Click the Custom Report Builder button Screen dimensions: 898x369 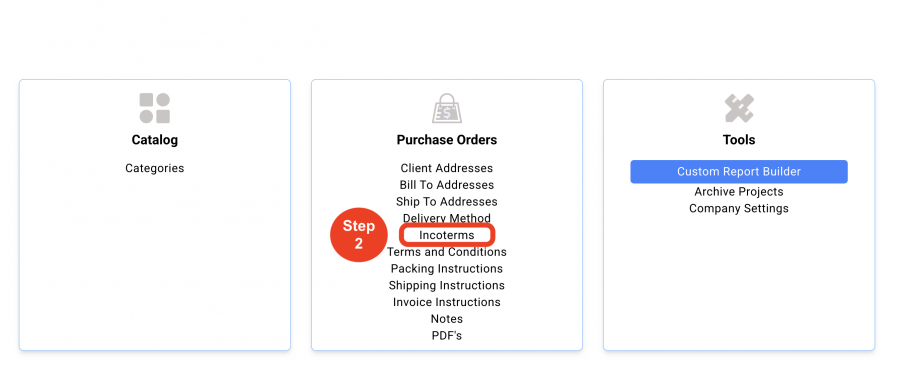pyautogui.click(x=739, y=172)
